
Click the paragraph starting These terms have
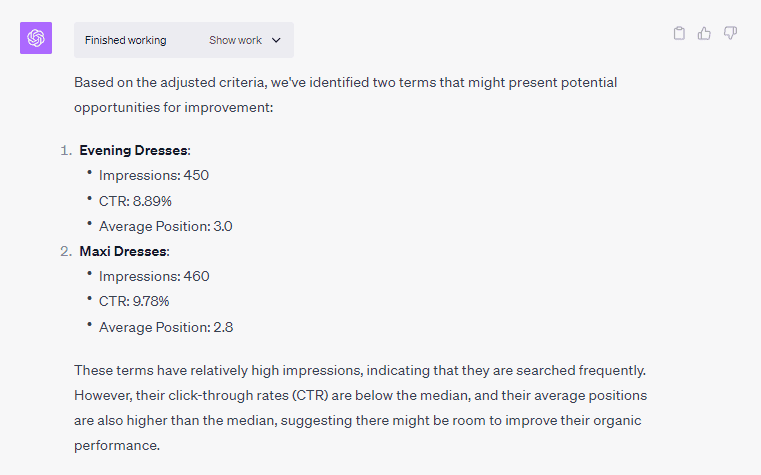(361, 408)
